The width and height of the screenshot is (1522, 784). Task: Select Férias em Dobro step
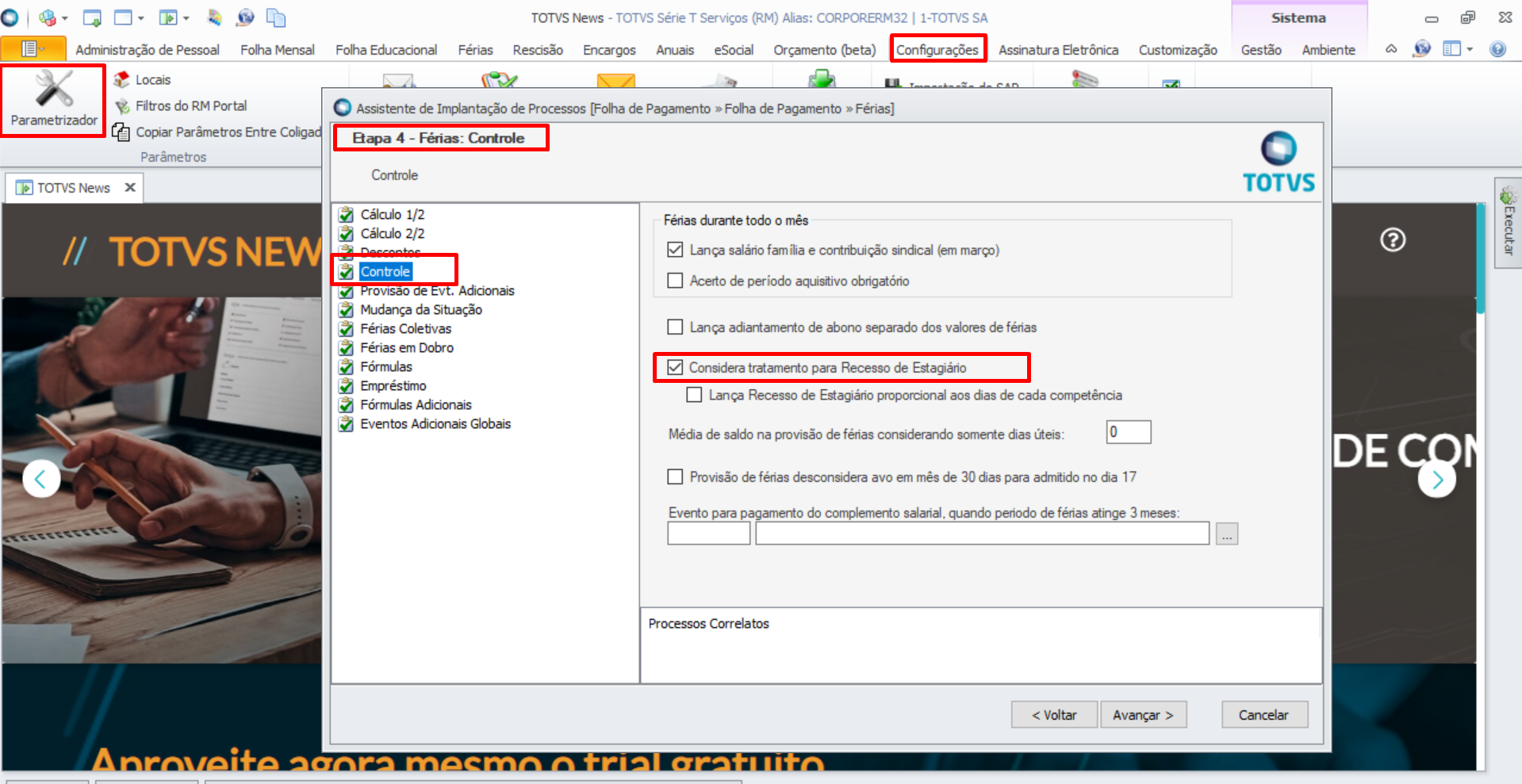click(x=407, y=347)
